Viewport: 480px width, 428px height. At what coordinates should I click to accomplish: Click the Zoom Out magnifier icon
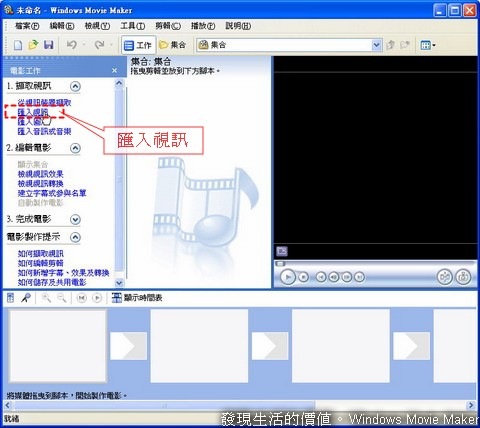click(x=62, y=298)
